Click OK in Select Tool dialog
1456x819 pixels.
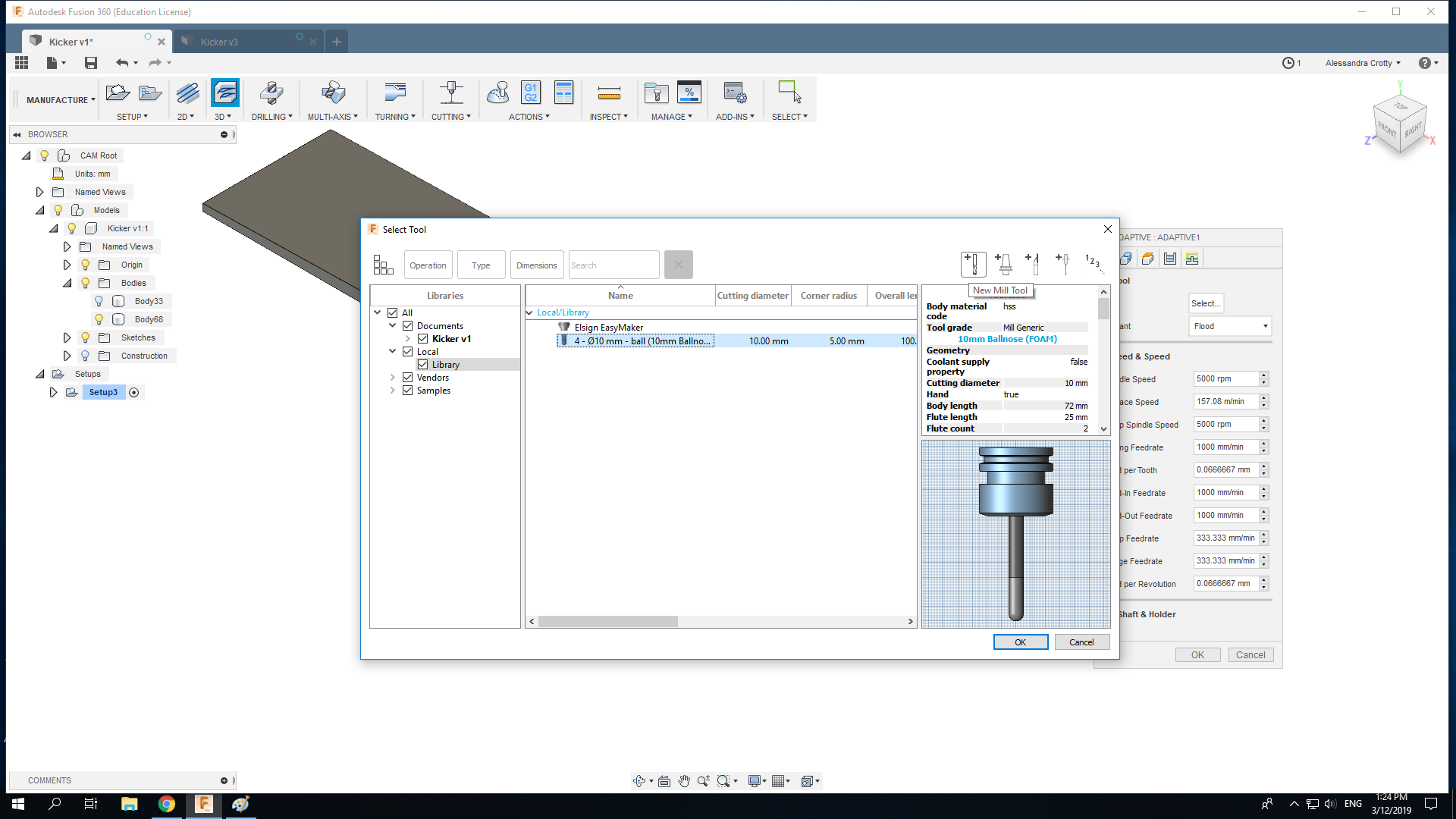(x=1021, y=642)
